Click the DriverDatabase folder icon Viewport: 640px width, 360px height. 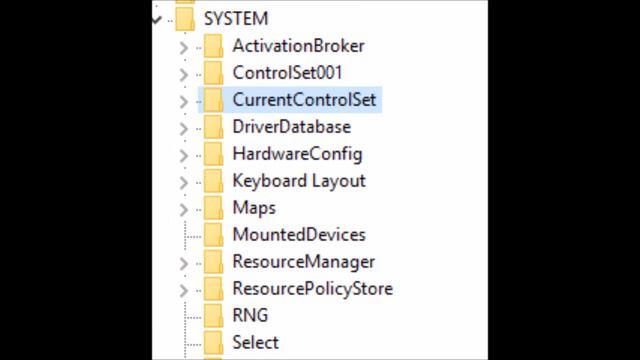(213, 127)
